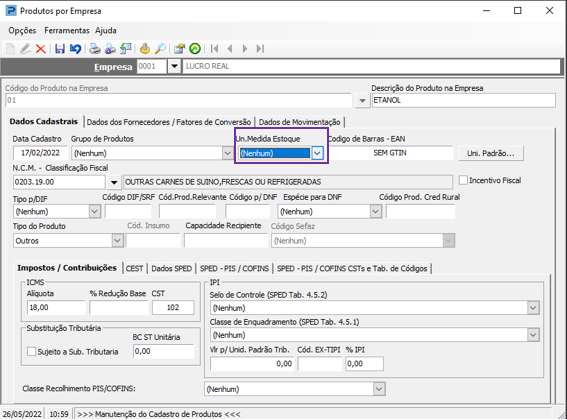This screenshot has height=420, width=567.
Task: Open the Ferramentas menu
Action: (x=67, y=30)
